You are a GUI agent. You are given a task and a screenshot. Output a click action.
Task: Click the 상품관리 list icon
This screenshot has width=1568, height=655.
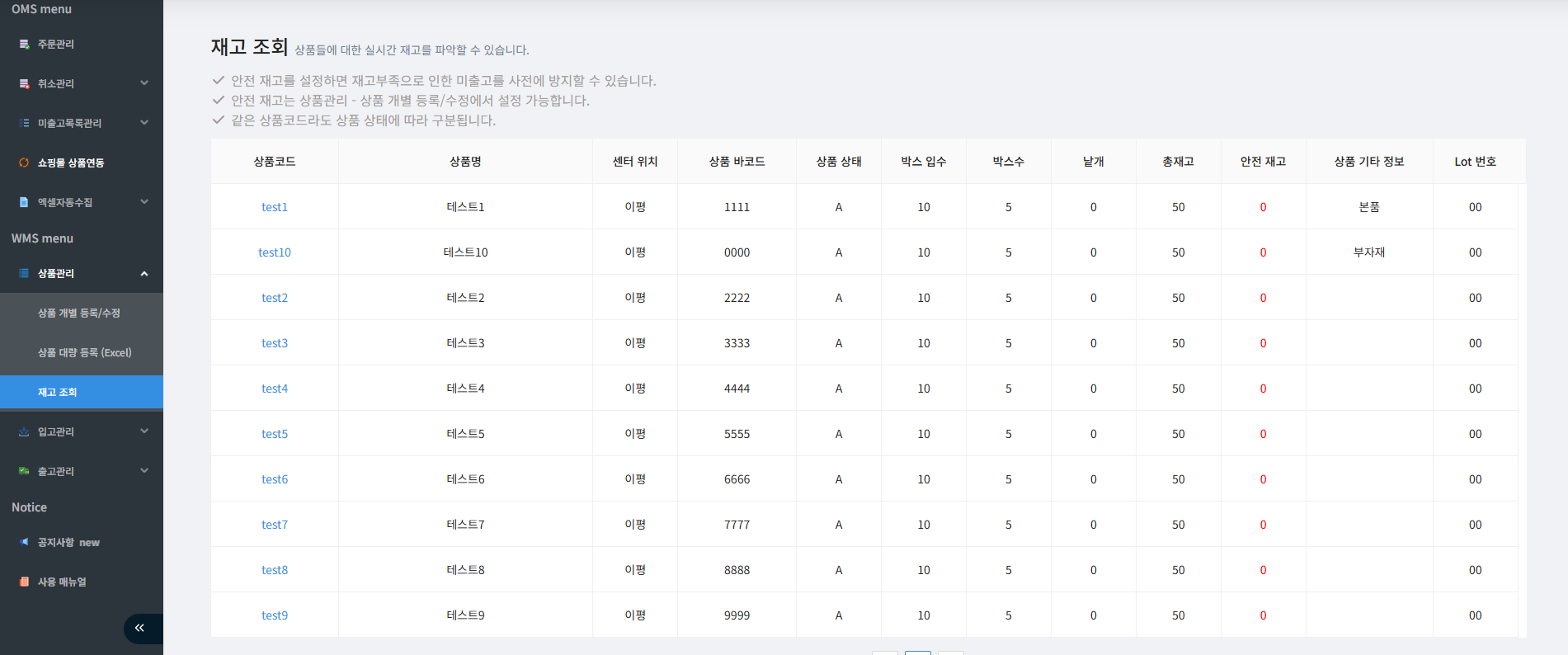24,273
